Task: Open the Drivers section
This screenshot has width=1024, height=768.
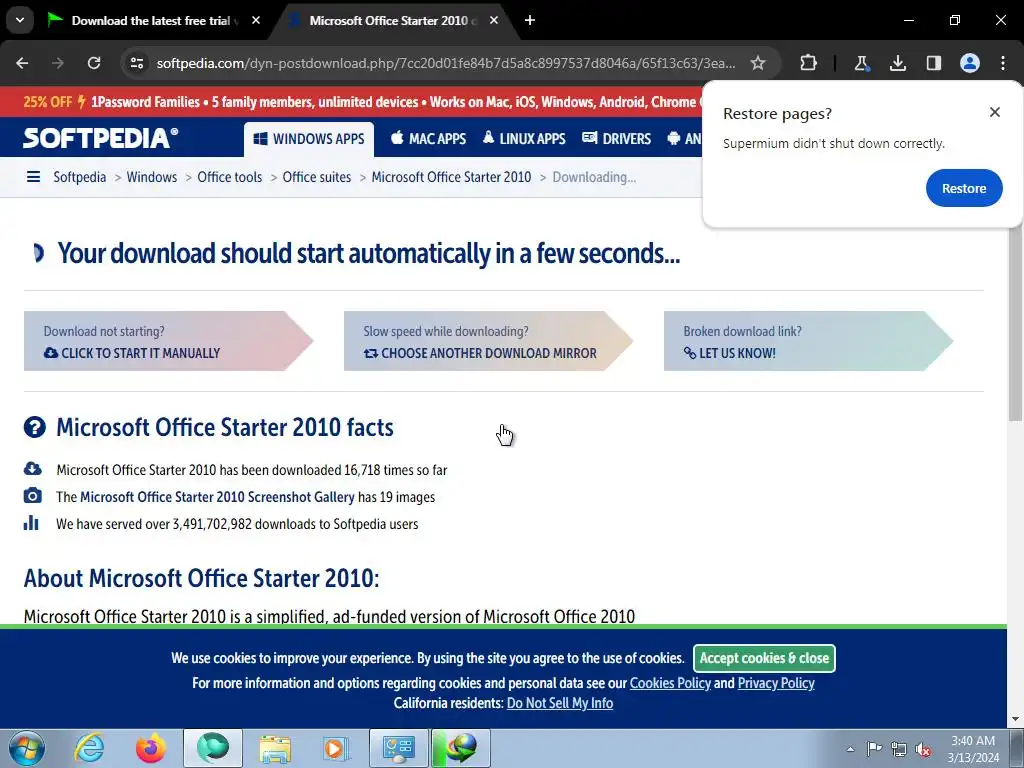Action: pyautogui.click(x=616, y=138)
